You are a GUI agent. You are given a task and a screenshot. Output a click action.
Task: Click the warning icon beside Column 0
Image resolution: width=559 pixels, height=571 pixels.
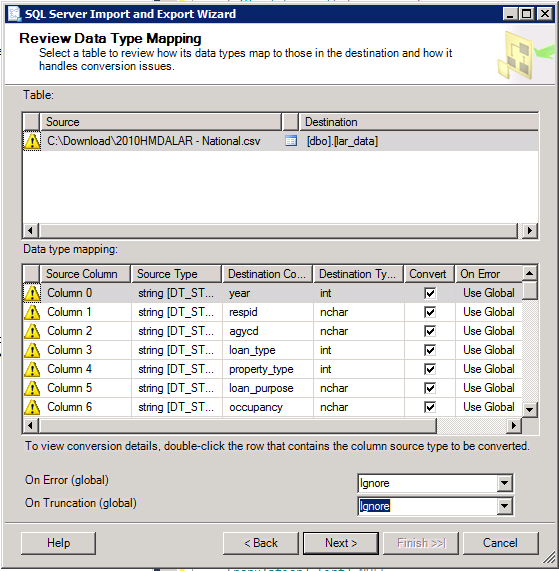click(32, 293)
